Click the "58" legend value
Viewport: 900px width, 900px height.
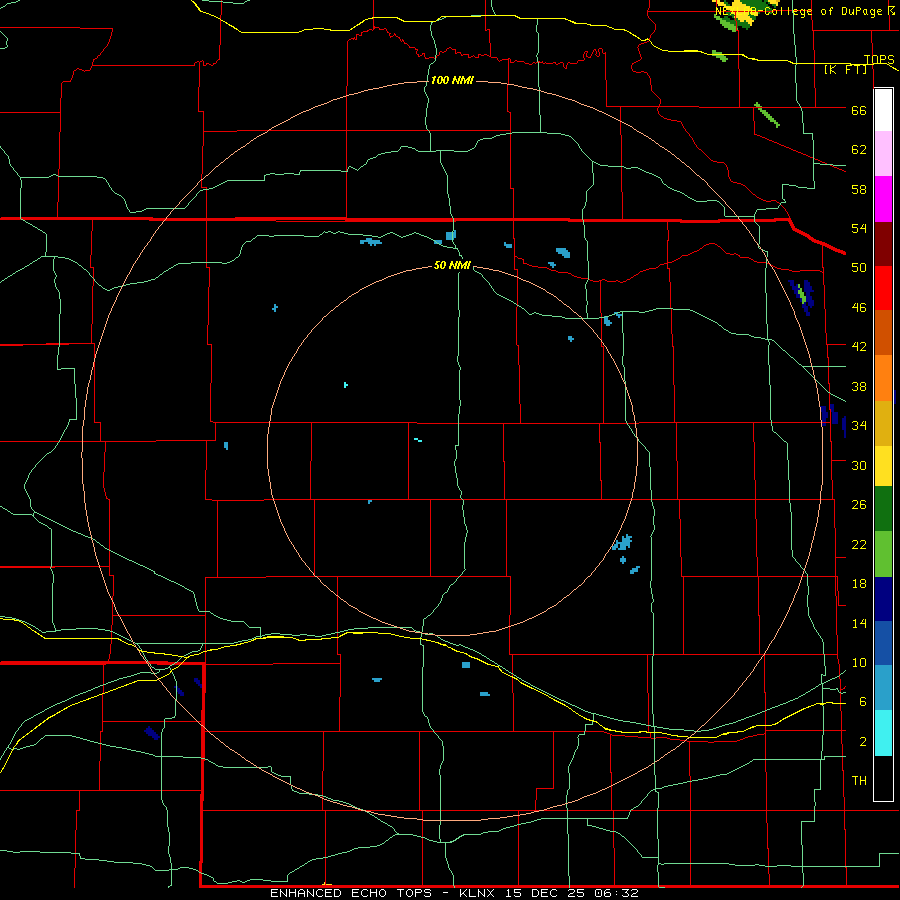pyautogui.click(x=859, y=189)
